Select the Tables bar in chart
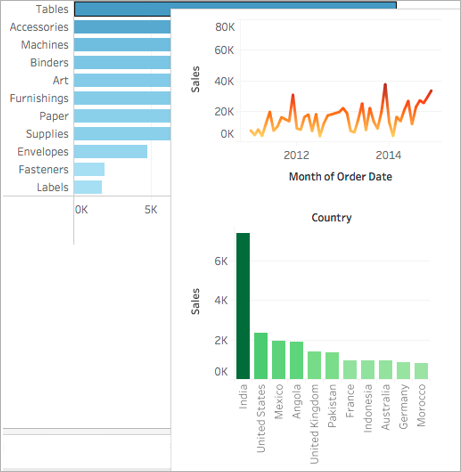 point(235,6)
